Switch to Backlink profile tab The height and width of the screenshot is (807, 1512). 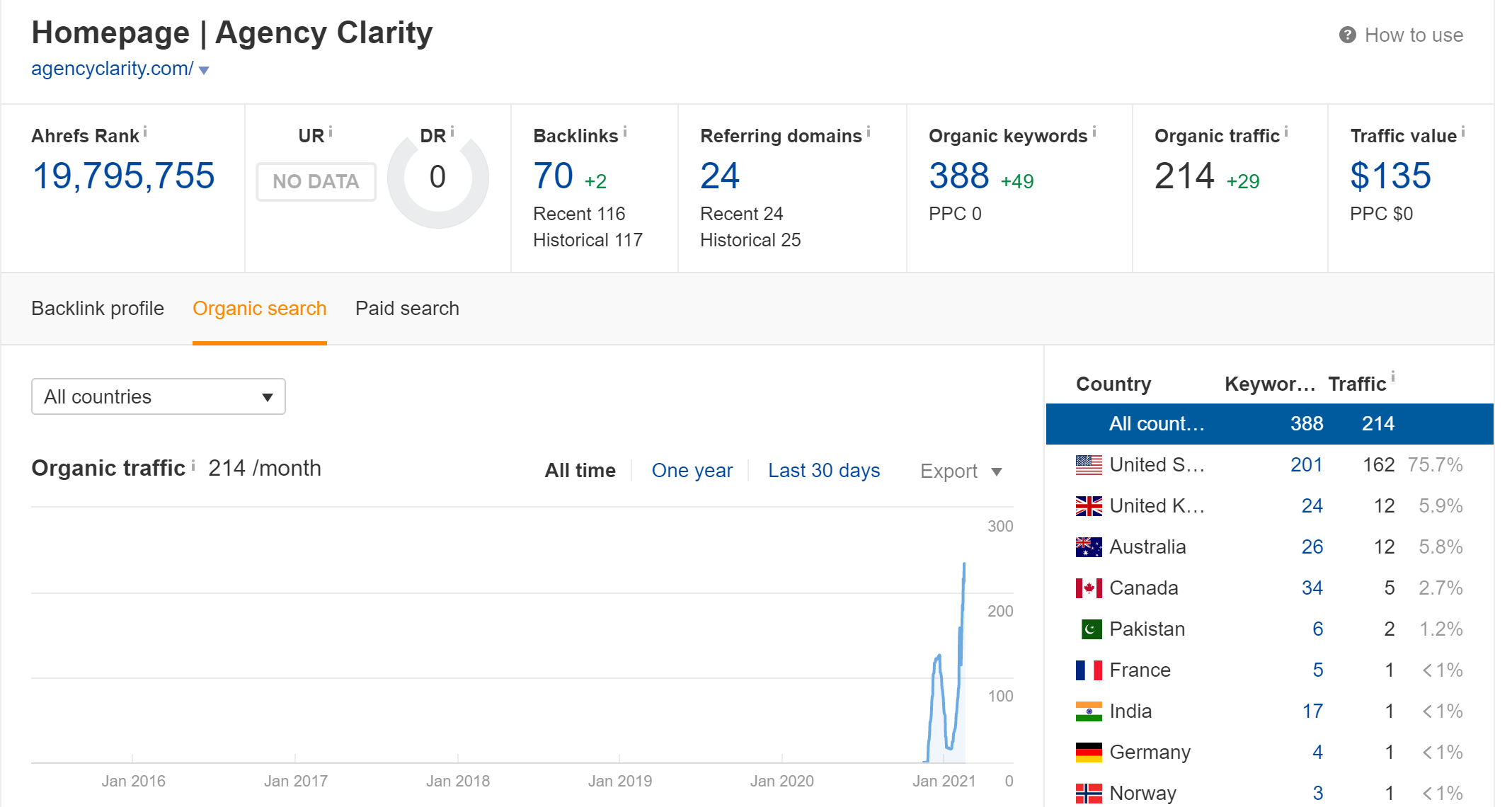[x=98, y=309]
